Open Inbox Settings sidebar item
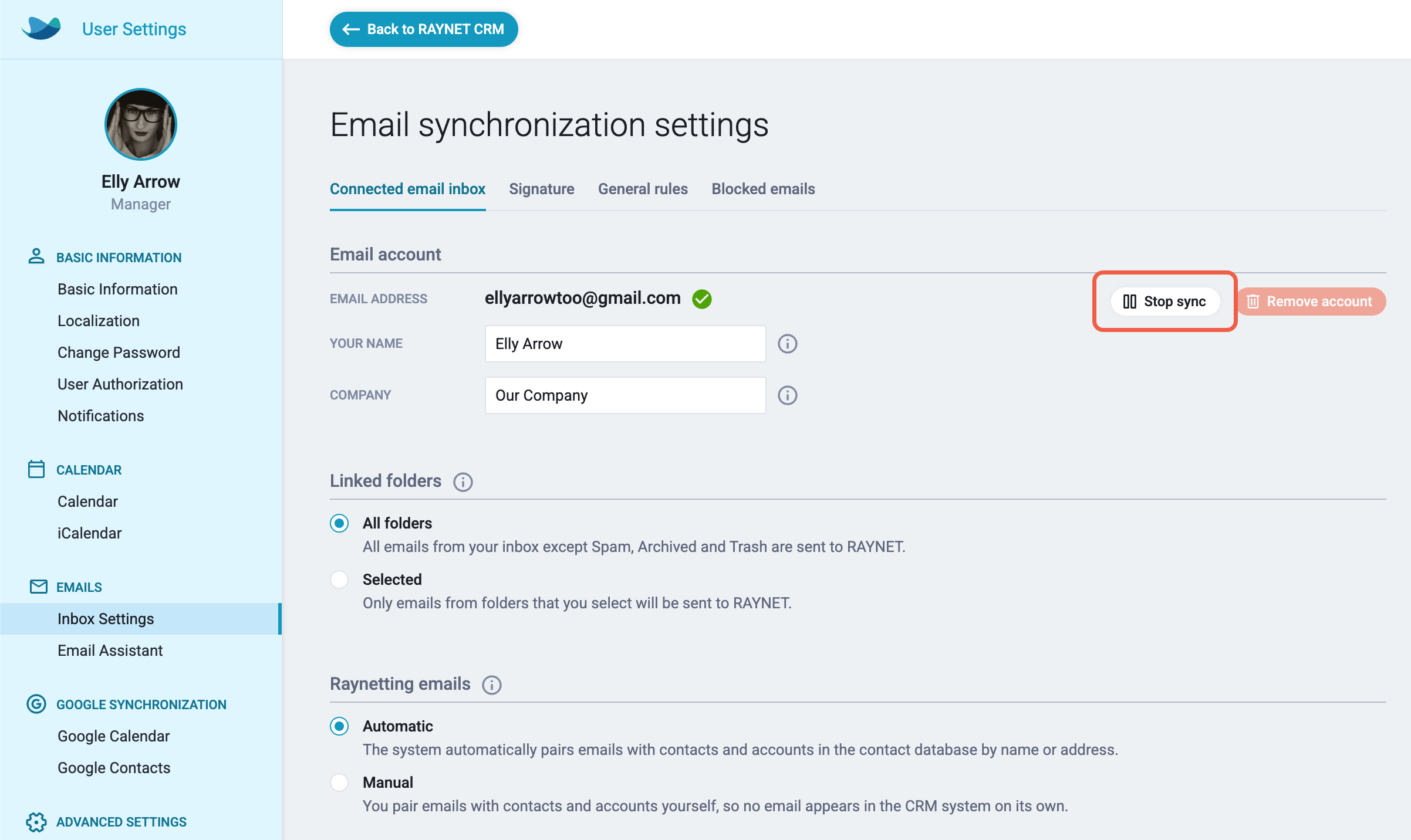 coord(141,619)
